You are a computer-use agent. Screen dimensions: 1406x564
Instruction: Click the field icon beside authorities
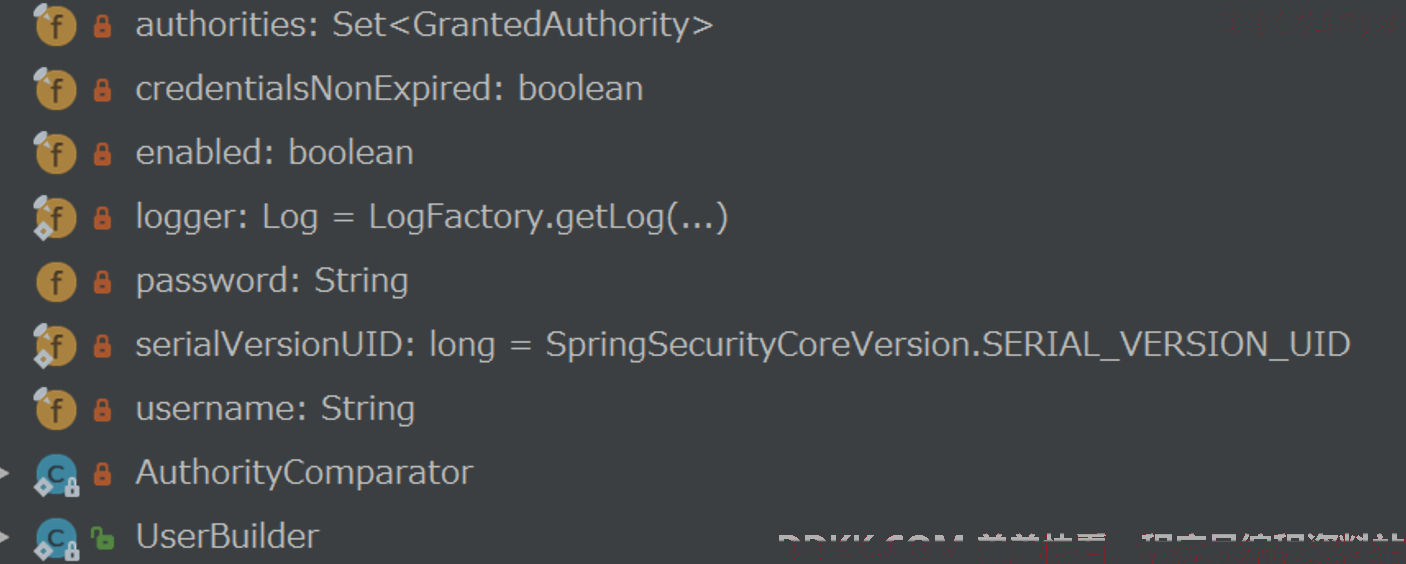[55, 26]
